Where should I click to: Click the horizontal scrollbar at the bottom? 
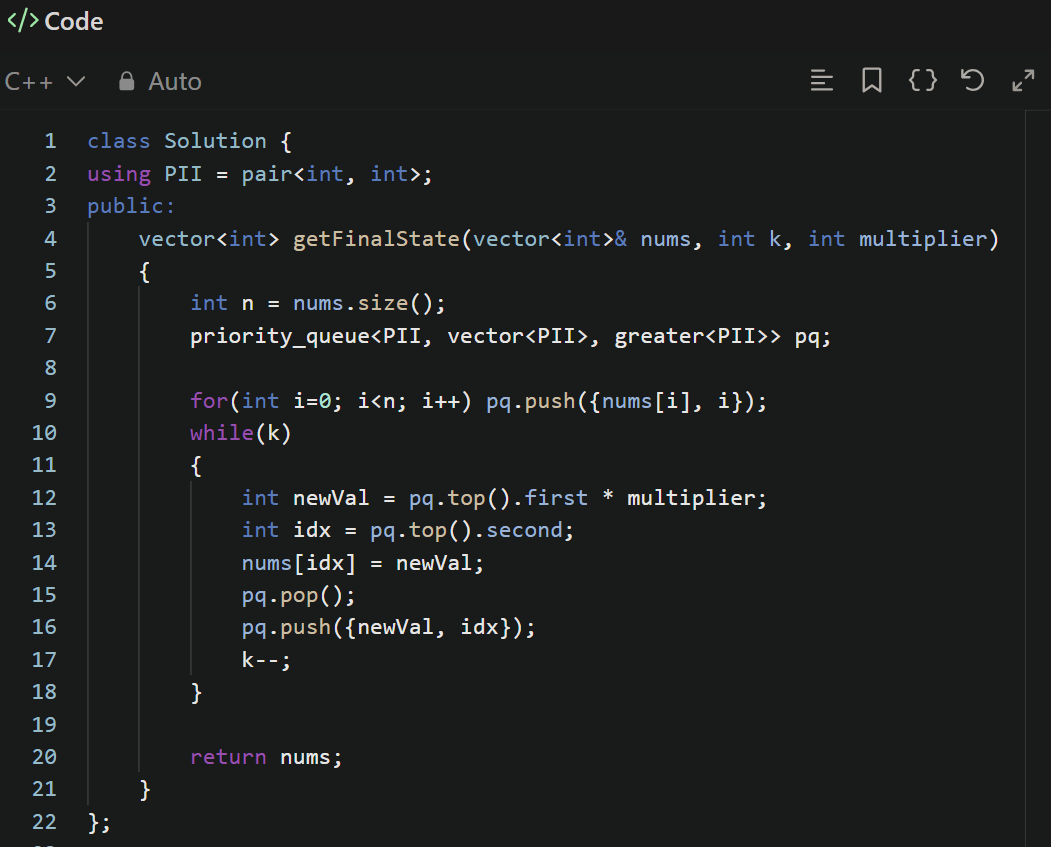click(400, 844)
